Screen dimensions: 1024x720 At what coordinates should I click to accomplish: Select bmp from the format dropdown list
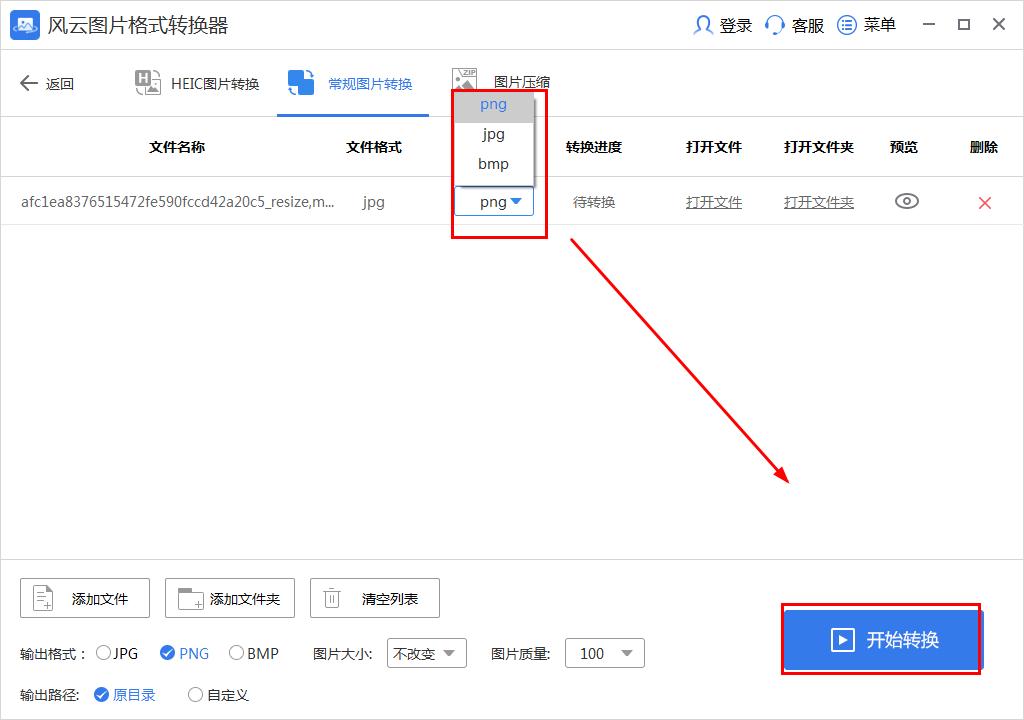(492, 163)
